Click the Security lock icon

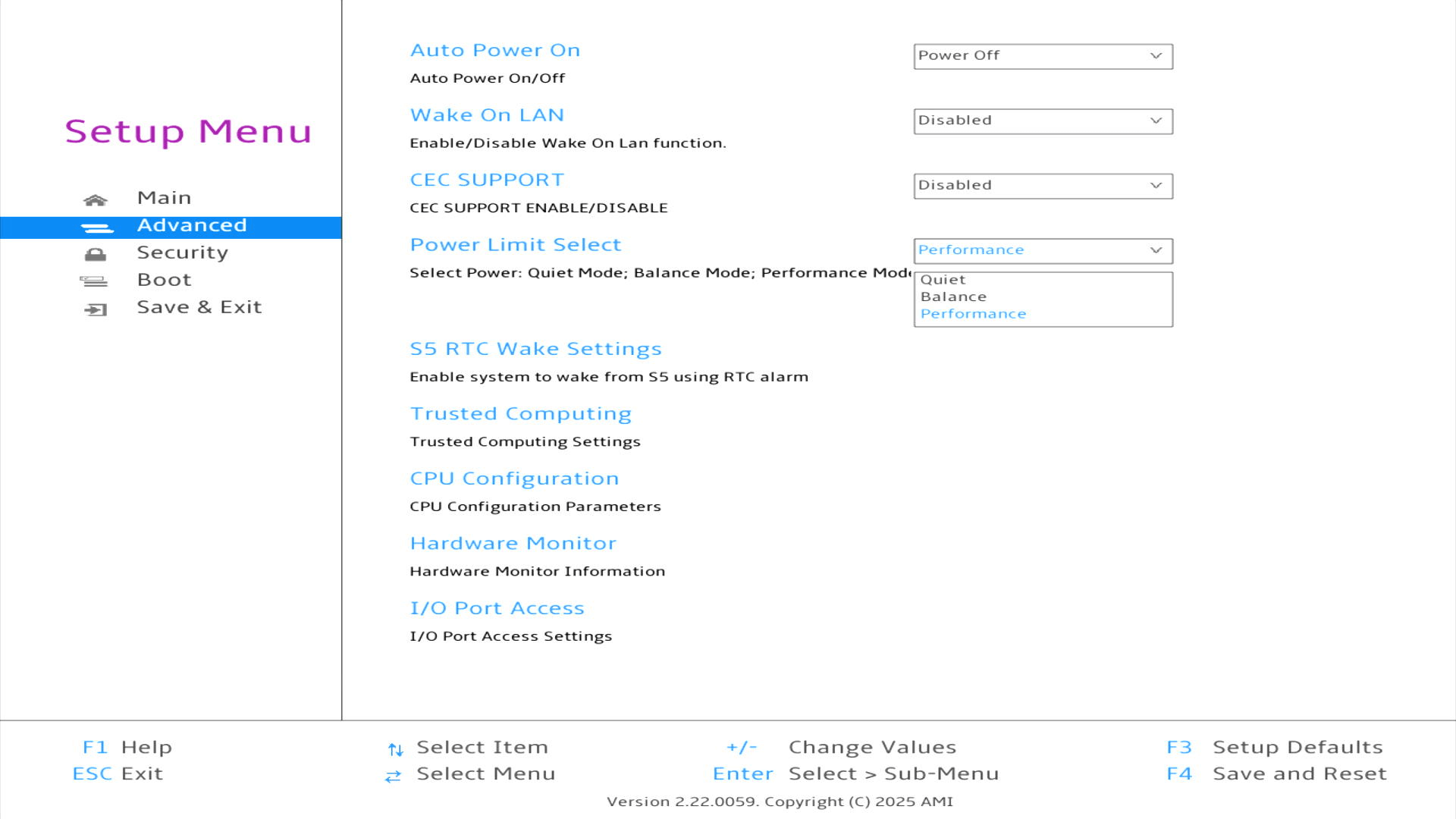click(96, 254)
